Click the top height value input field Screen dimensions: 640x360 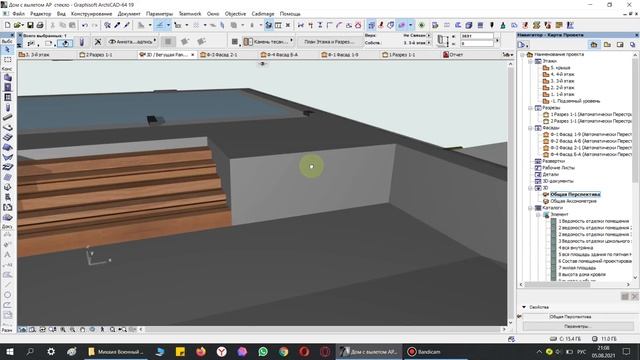tap(477, 36)
